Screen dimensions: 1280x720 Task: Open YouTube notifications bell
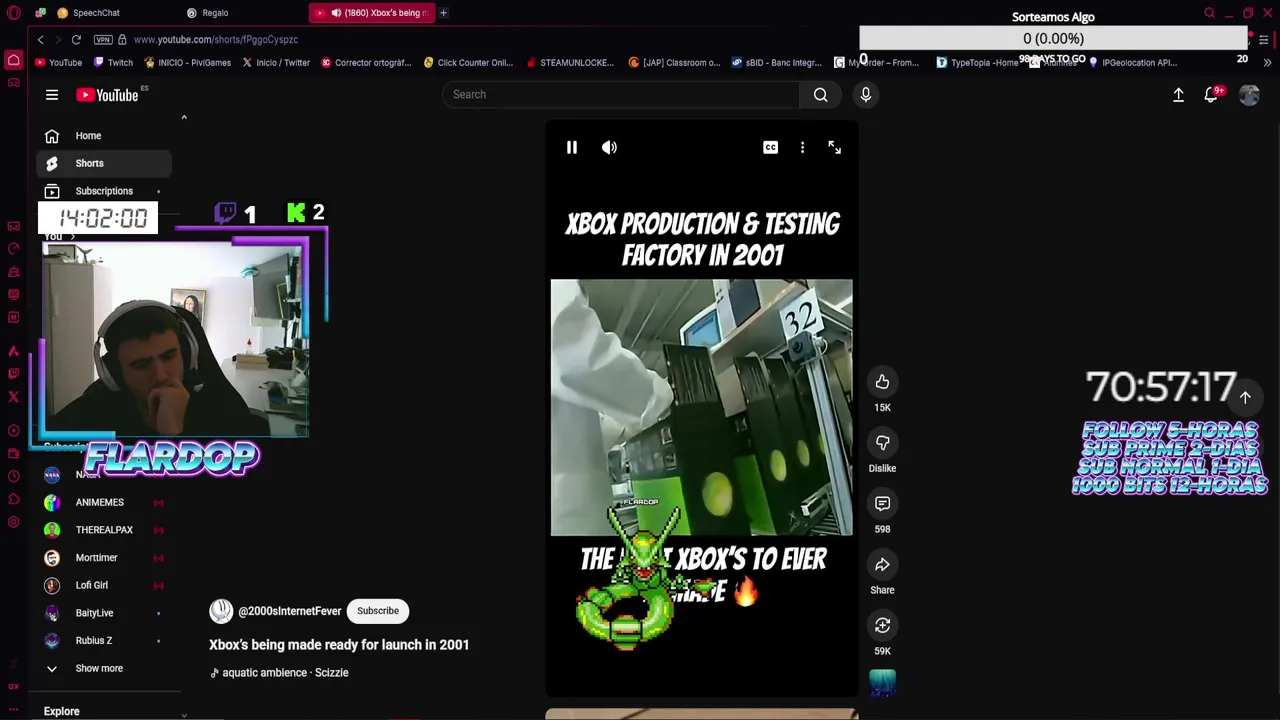pos(1211,94)
